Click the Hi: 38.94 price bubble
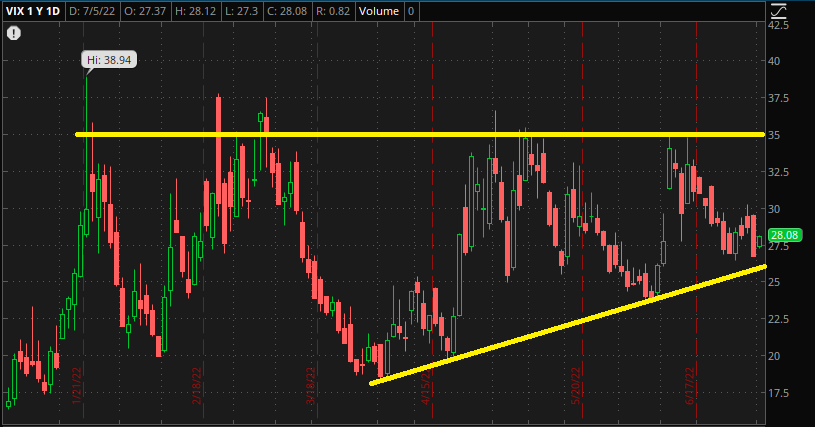Image resolution: width=815 pixels, height=427 pixels. [109, 60]
